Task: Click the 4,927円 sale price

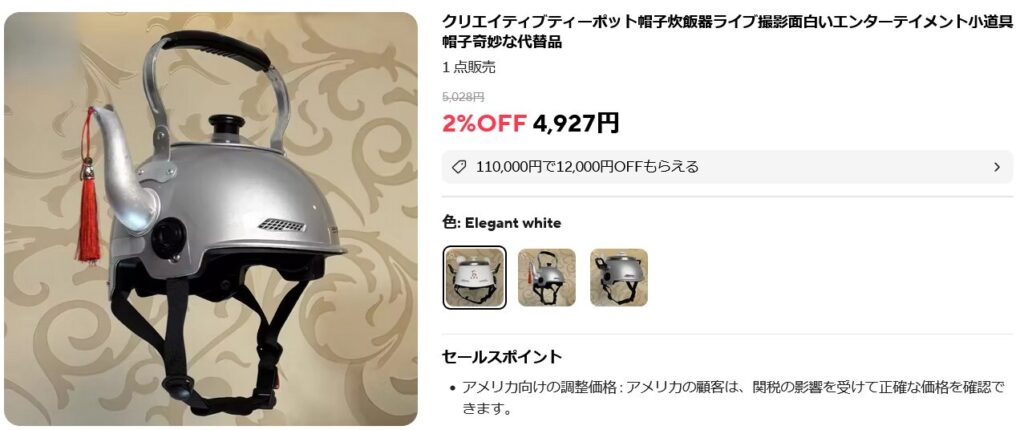Action: (x=576, y=123)
